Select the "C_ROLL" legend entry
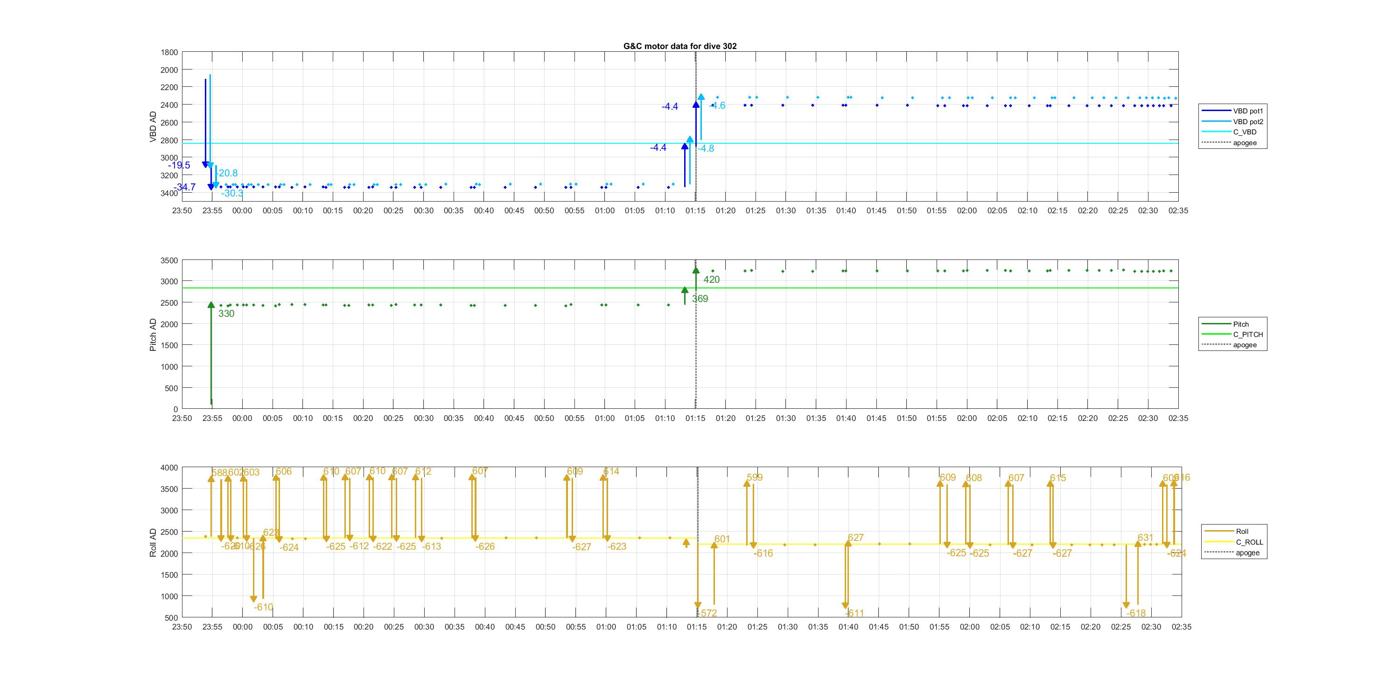Image resolution: width=1400 pixels, height=693 pixels. 1233,542
